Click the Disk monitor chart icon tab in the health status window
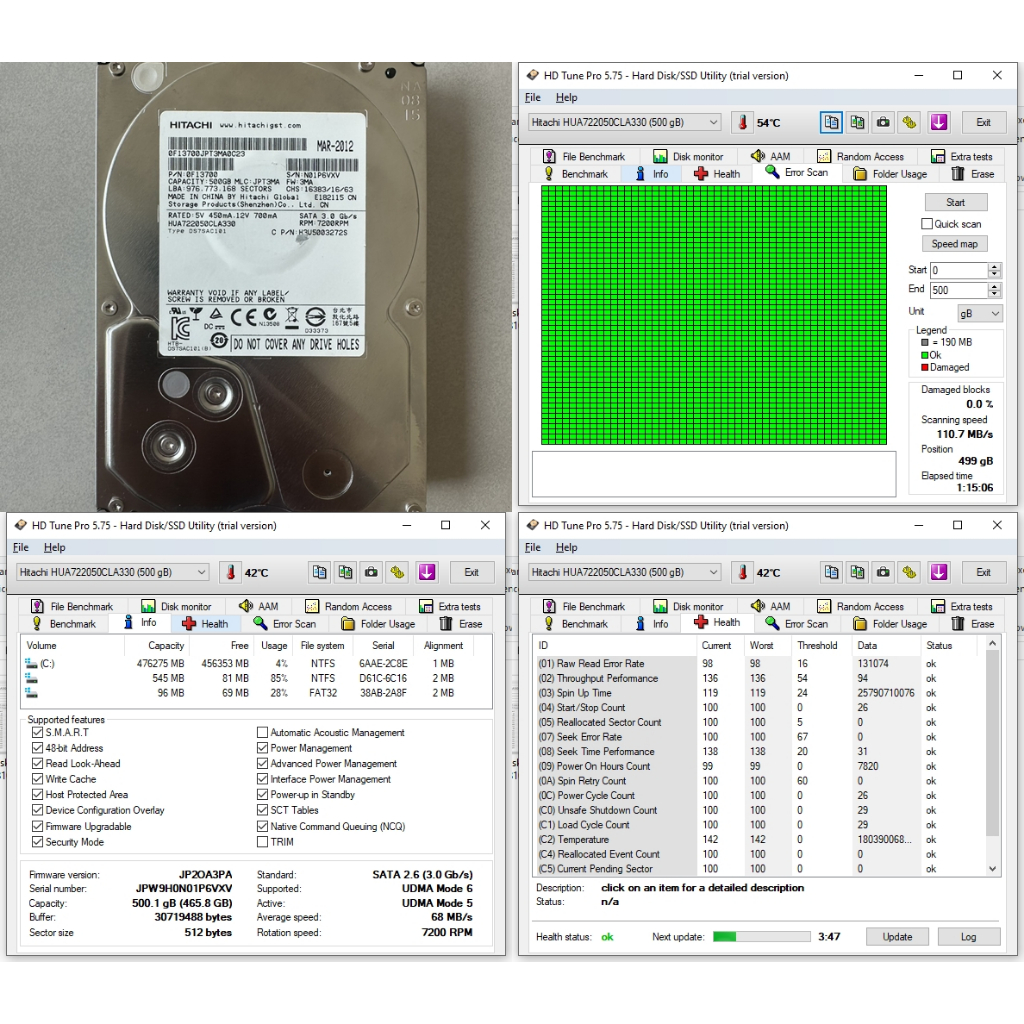This screenshot has height=1024, width=1024. coord(661,606)
